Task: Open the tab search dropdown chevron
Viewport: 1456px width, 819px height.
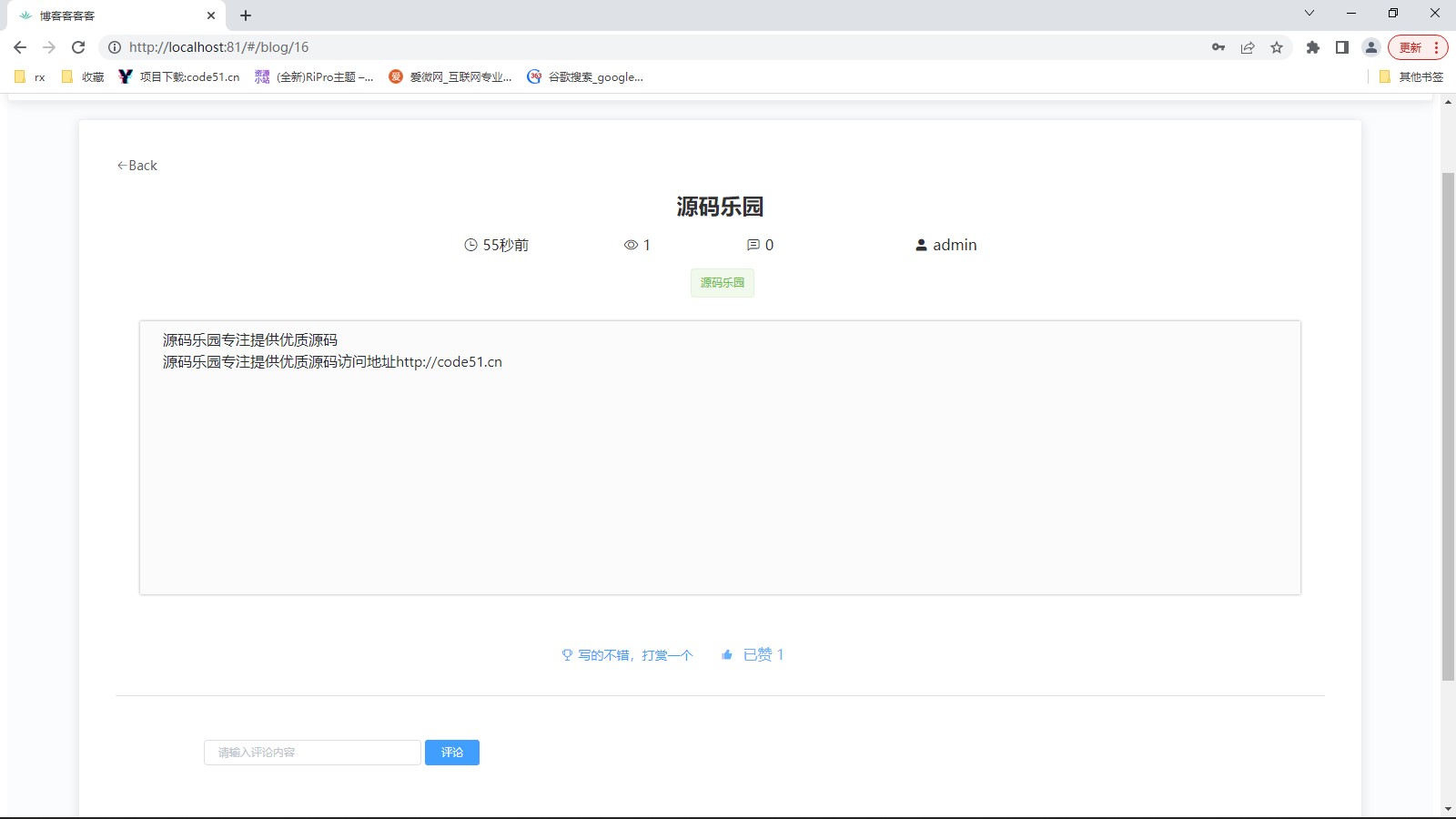Action: (x=1309, y=13)
